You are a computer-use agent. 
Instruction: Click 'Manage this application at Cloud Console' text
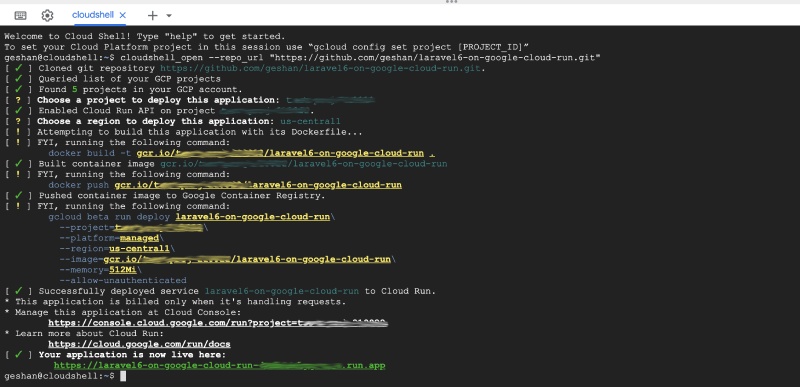(128, 313)
